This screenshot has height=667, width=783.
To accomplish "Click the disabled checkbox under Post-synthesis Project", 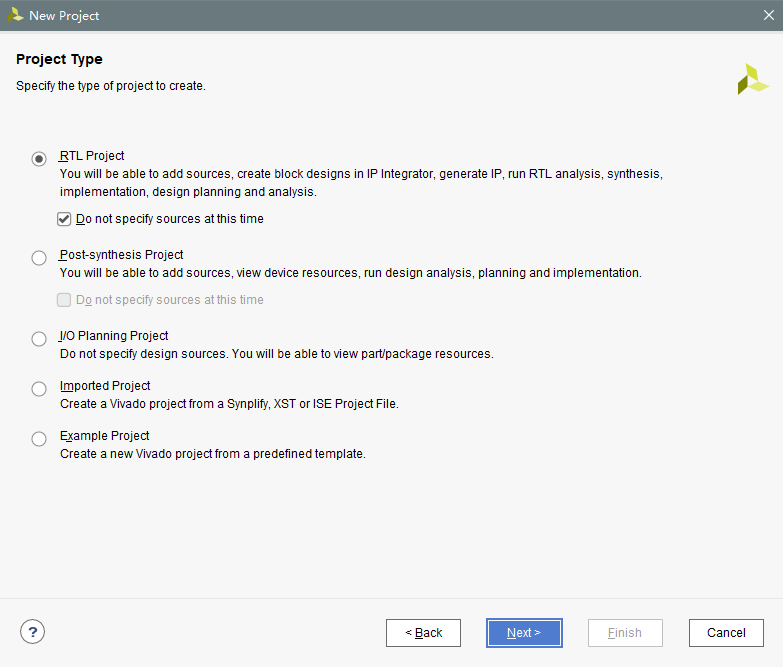I will 64,300.
